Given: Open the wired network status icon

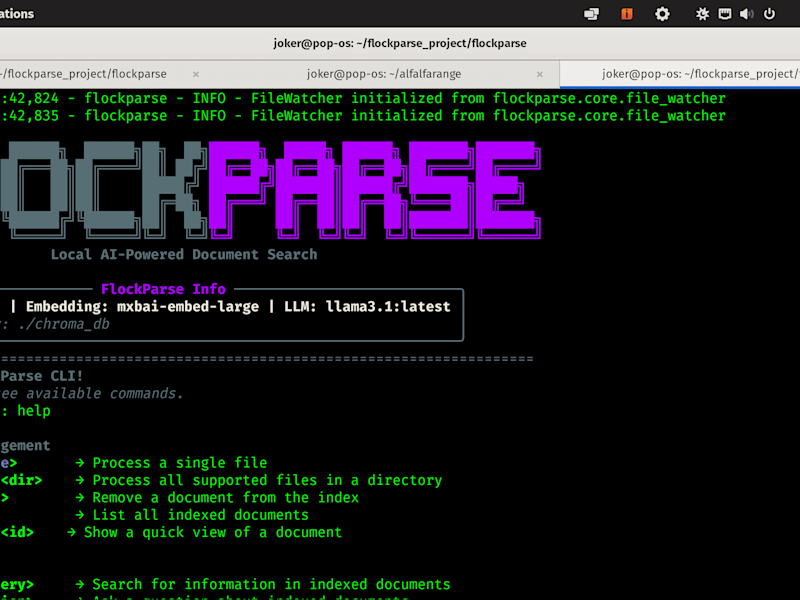Looking at the screenshot, I should click(x=724, y=14).
